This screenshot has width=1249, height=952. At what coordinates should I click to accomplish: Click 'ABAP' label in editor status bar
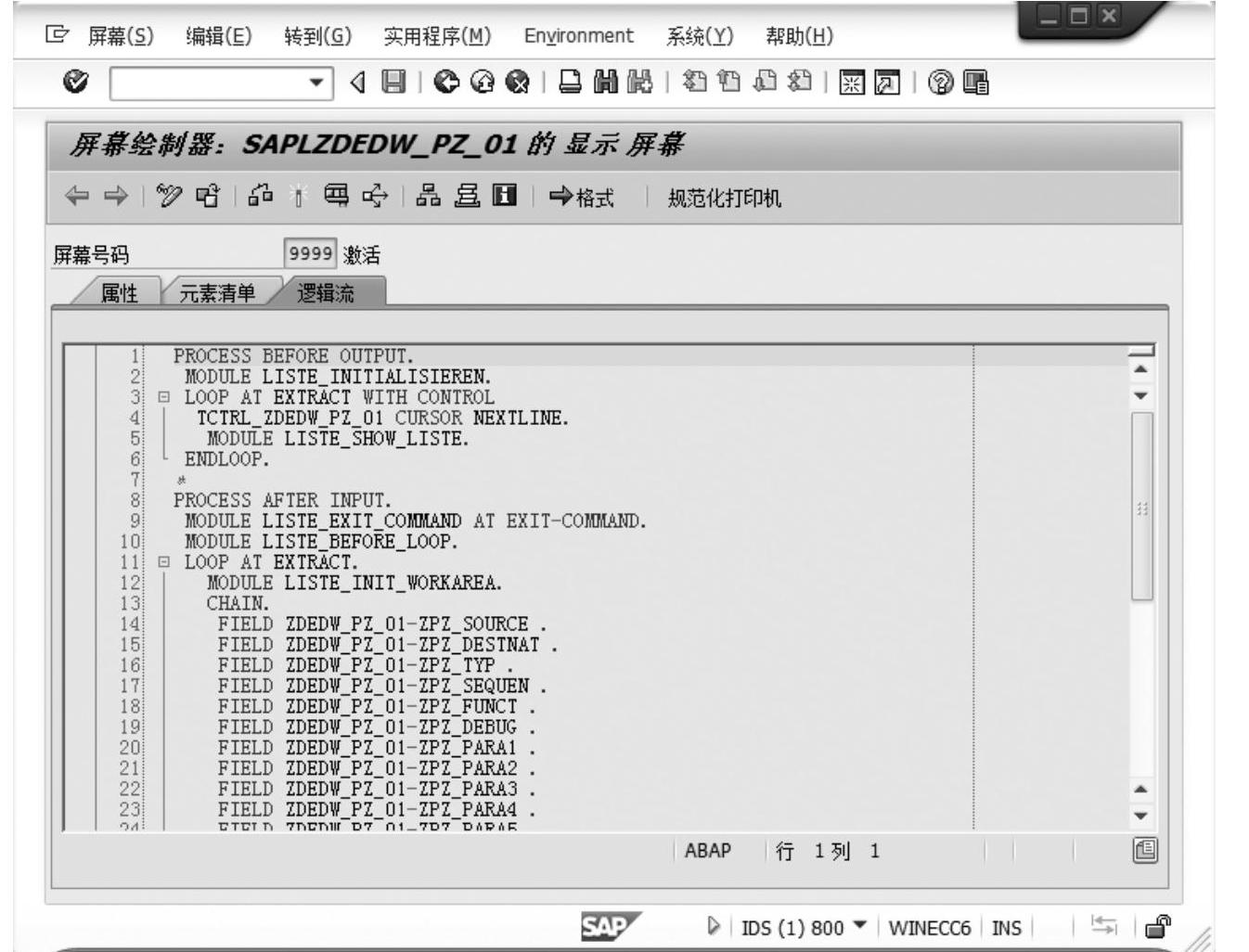708,850
